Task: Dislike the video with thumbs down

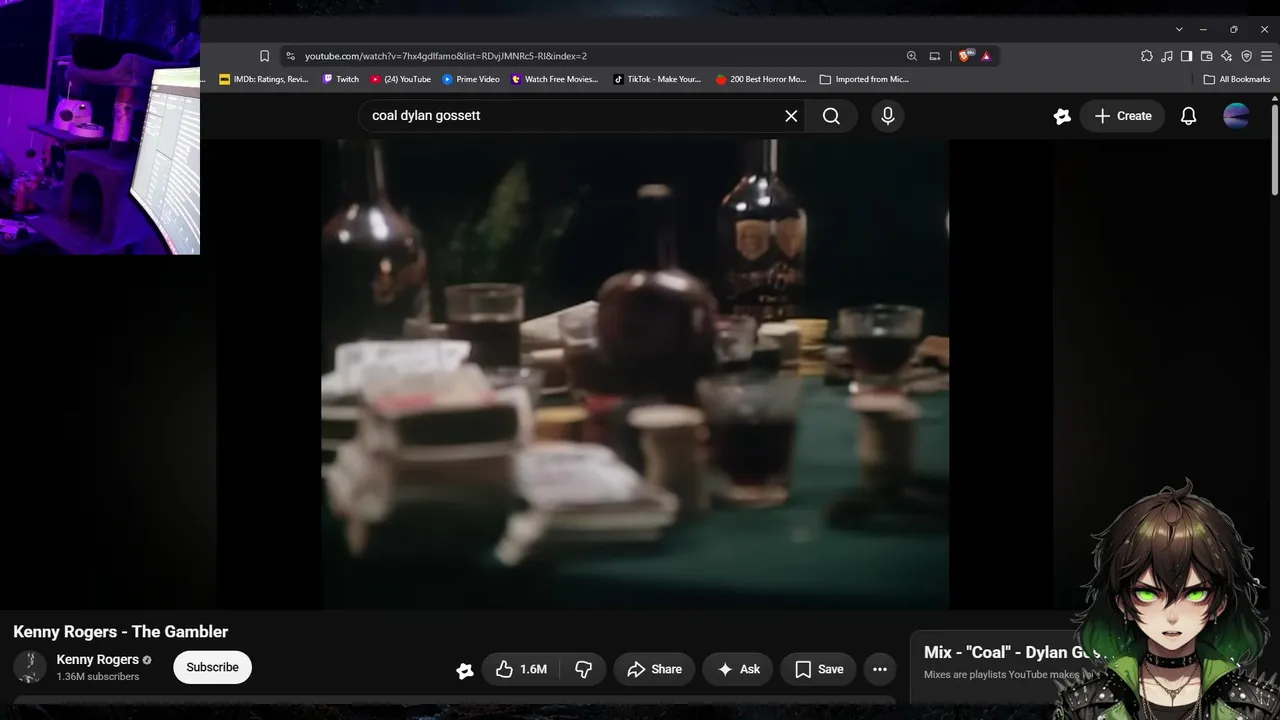Action: 583,669
